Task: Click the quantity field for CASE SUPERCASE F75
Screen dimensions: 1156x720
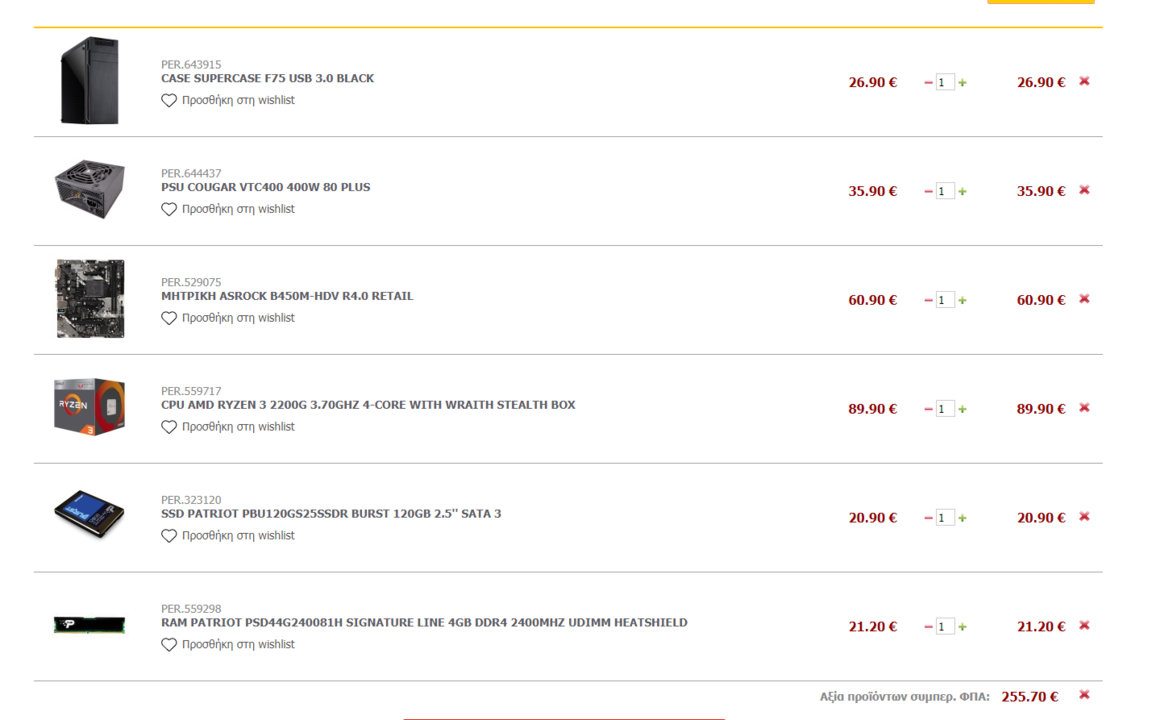Action: (945, 83)
